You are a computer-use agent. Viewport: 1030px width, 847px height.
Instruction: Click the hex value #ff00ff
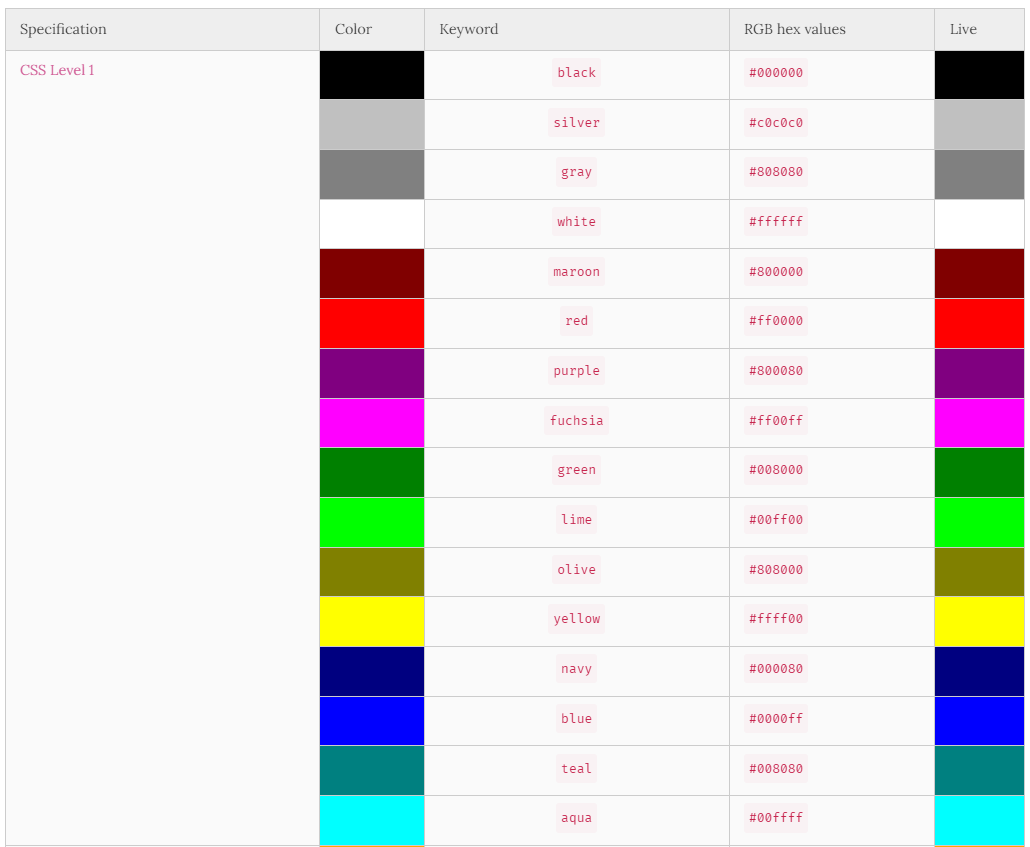(x=776, y=421)
